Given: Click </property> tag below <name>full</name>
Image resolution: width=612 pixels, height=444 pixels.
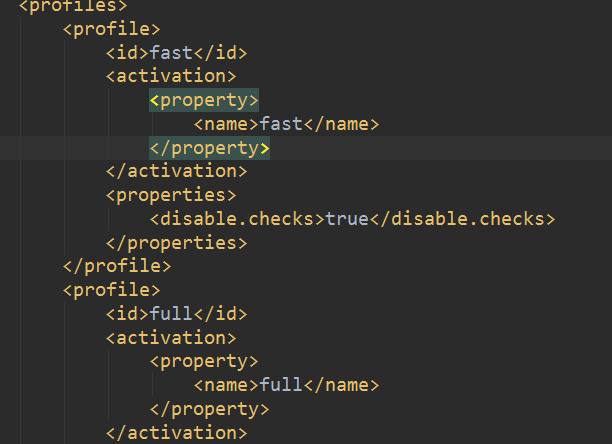Looking at the screenshot, I should pyautogui.click(x=209, y=409).
